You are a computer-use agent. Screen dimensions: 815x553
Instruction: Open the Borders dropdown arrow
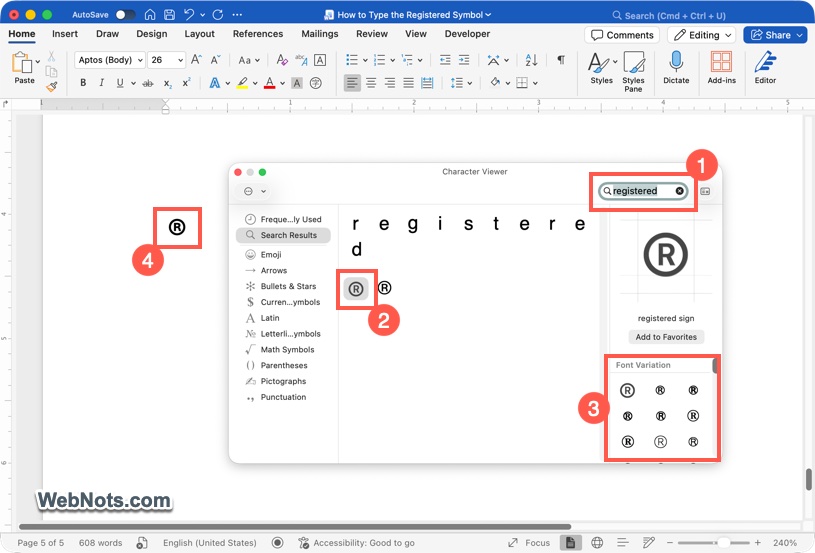[x=535, y=83]
